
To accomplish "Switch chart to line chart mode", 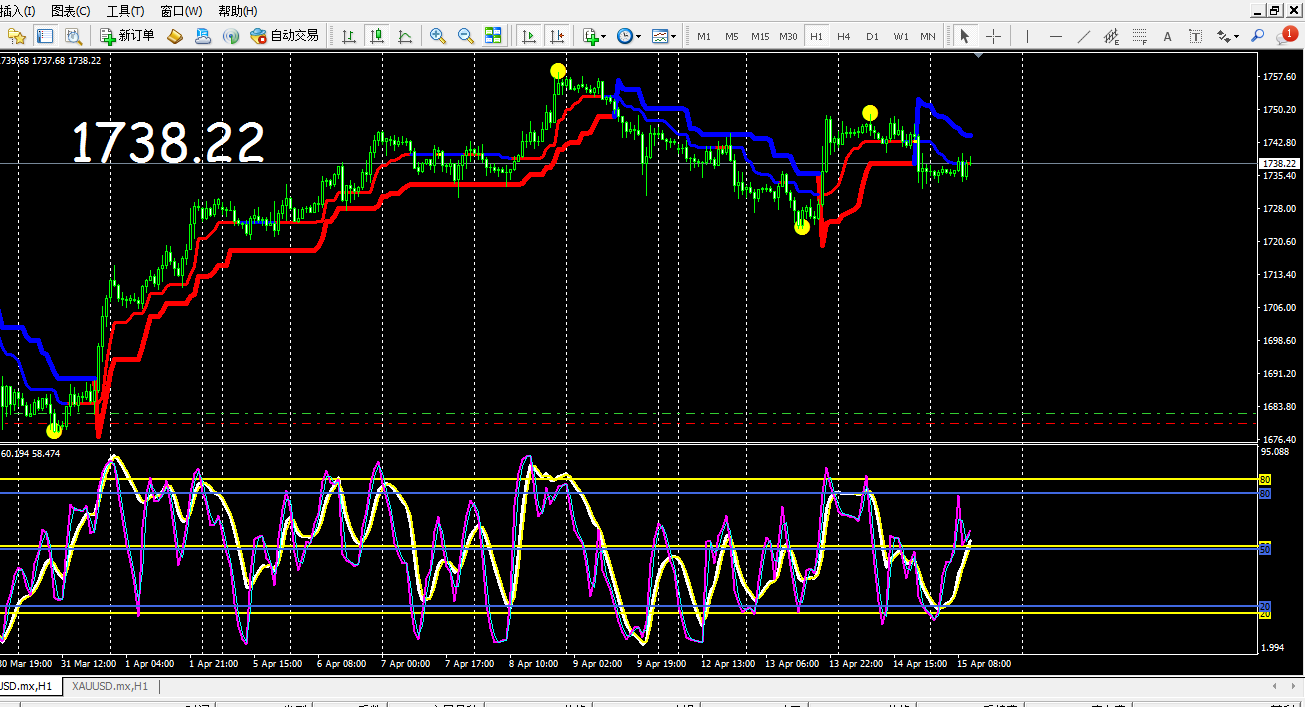I will (405, 36).
